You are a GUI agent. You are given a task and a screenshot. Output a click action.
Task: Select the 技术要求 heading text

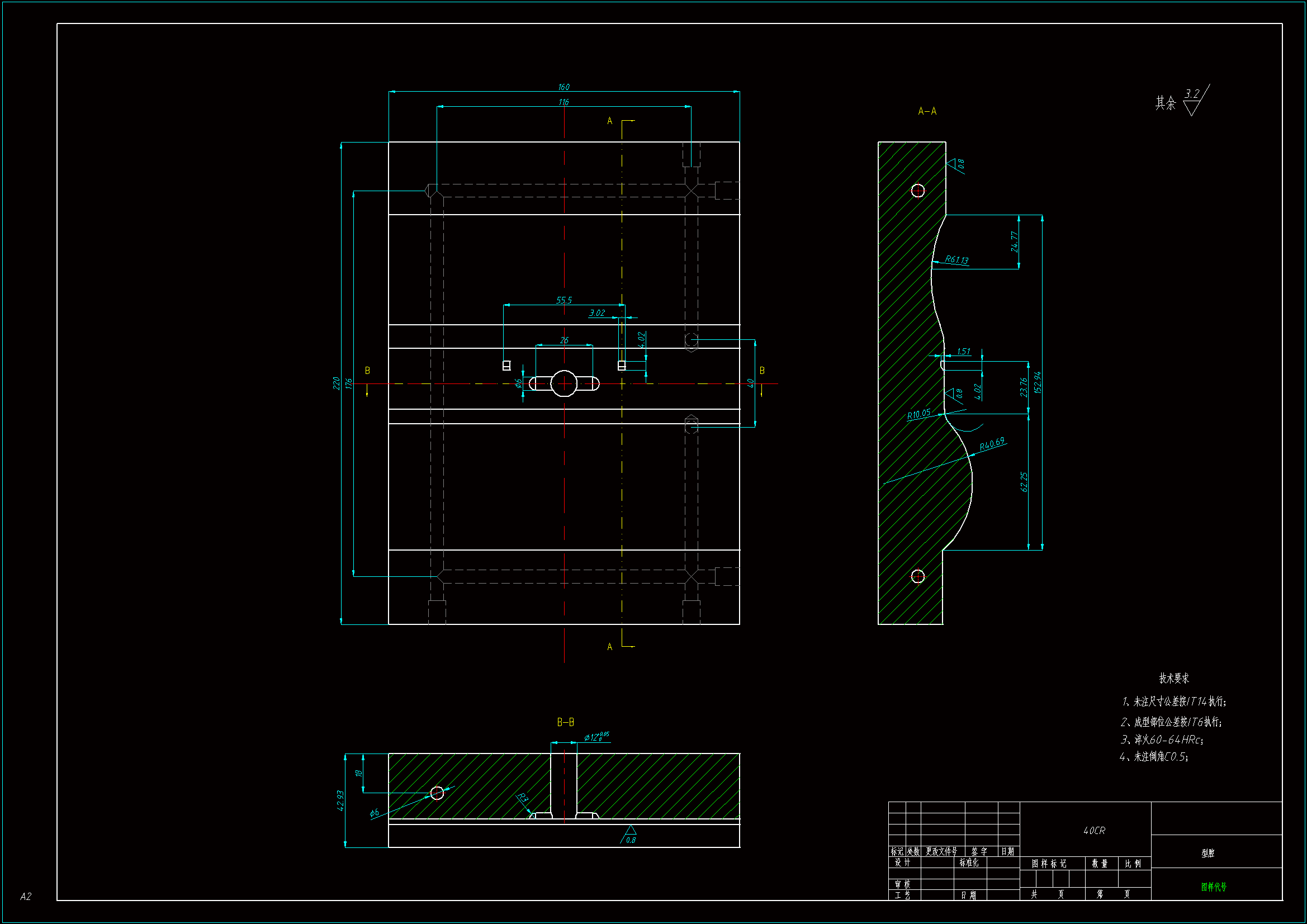click(1174, 678)
